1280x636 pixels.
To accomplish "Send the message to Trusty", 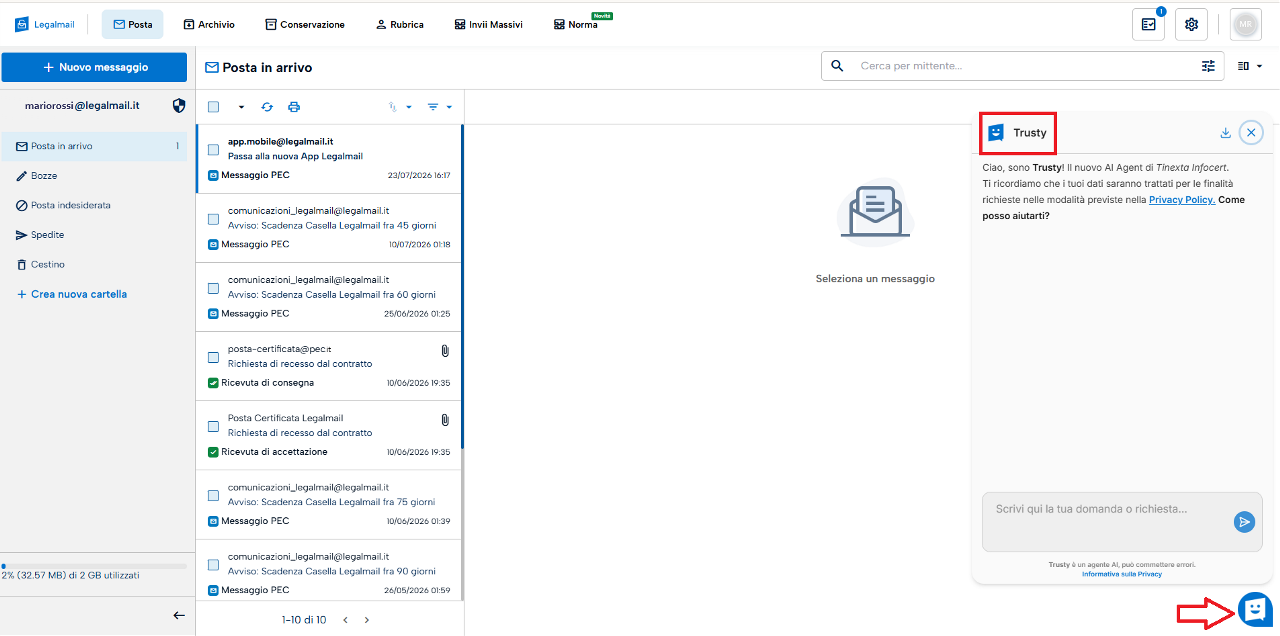I will [x=1244, y=521].
